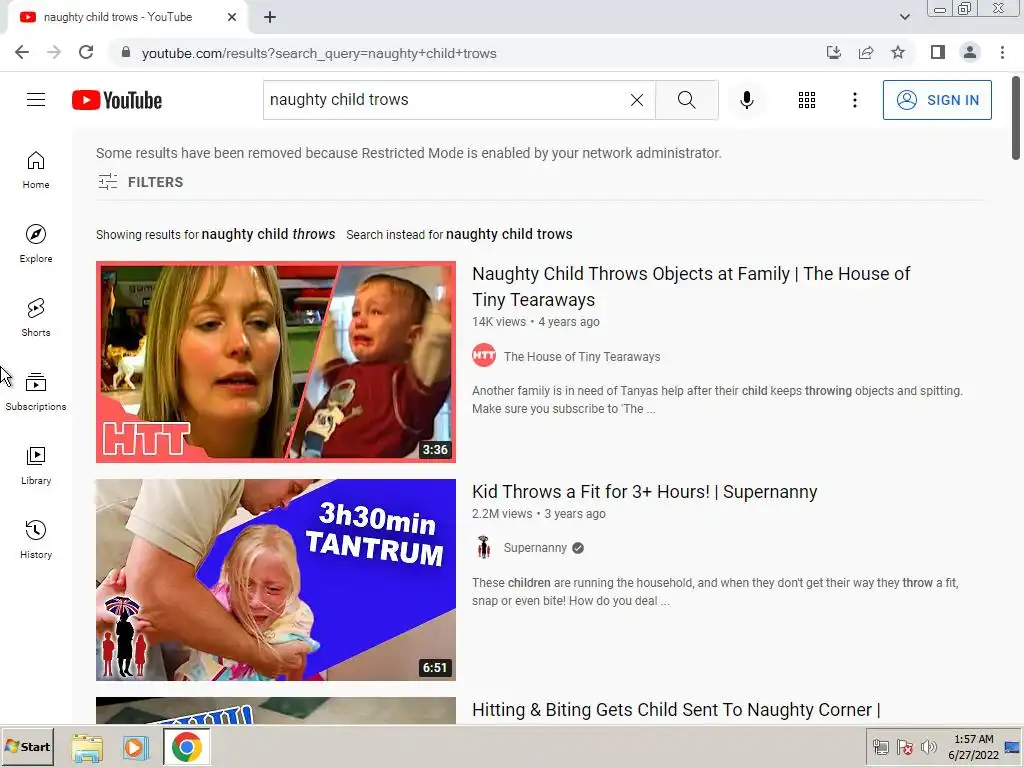This screenshot has height=768, width=1024.
Task: Click naughty child throws suggestion
Action: [x=268, y=234]
